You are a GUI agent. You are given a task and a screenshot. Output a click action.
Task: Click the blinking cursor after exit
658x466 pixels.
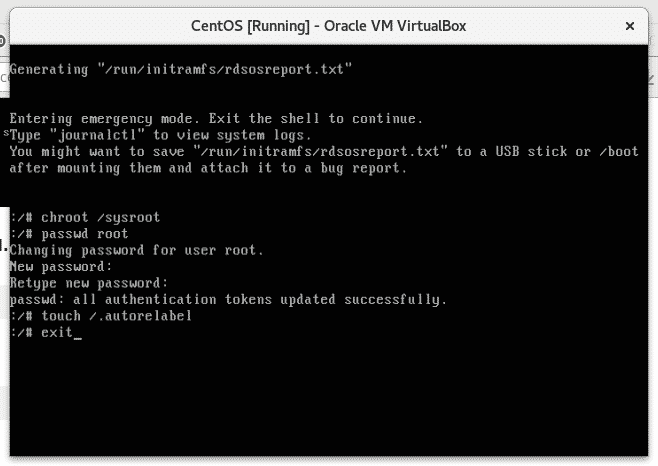click(x=78, y=334)
